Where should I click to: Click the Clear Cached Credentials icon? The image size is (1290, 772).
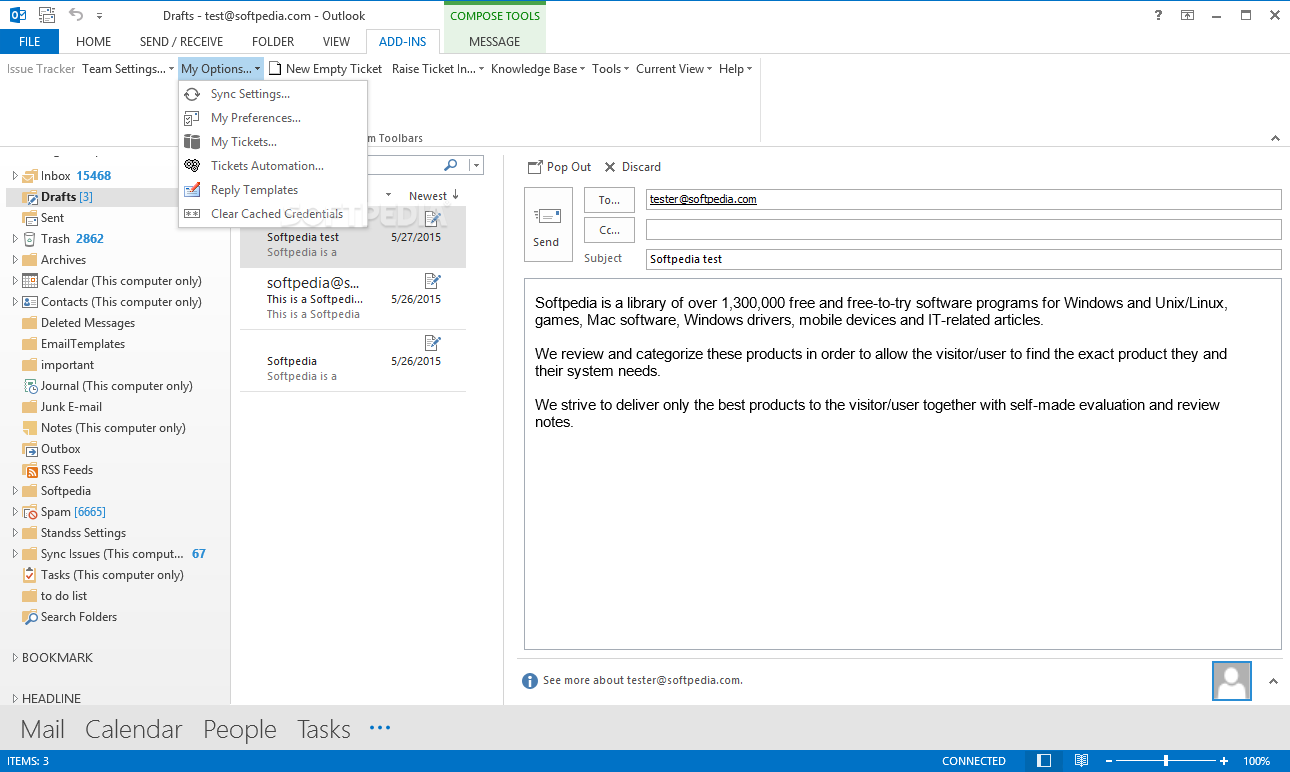(192, 214)
